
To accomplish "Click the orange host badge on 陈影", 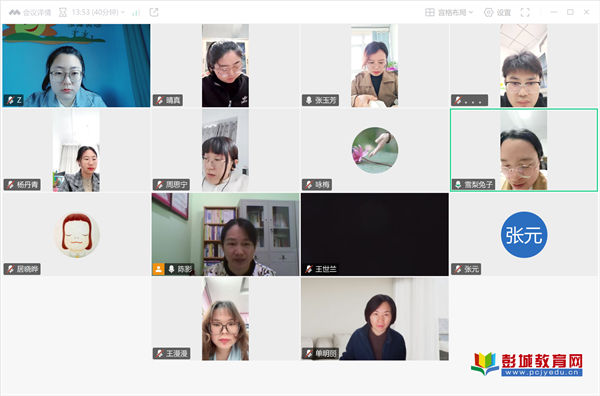I will pyautogui.click(x=158, y=269).
